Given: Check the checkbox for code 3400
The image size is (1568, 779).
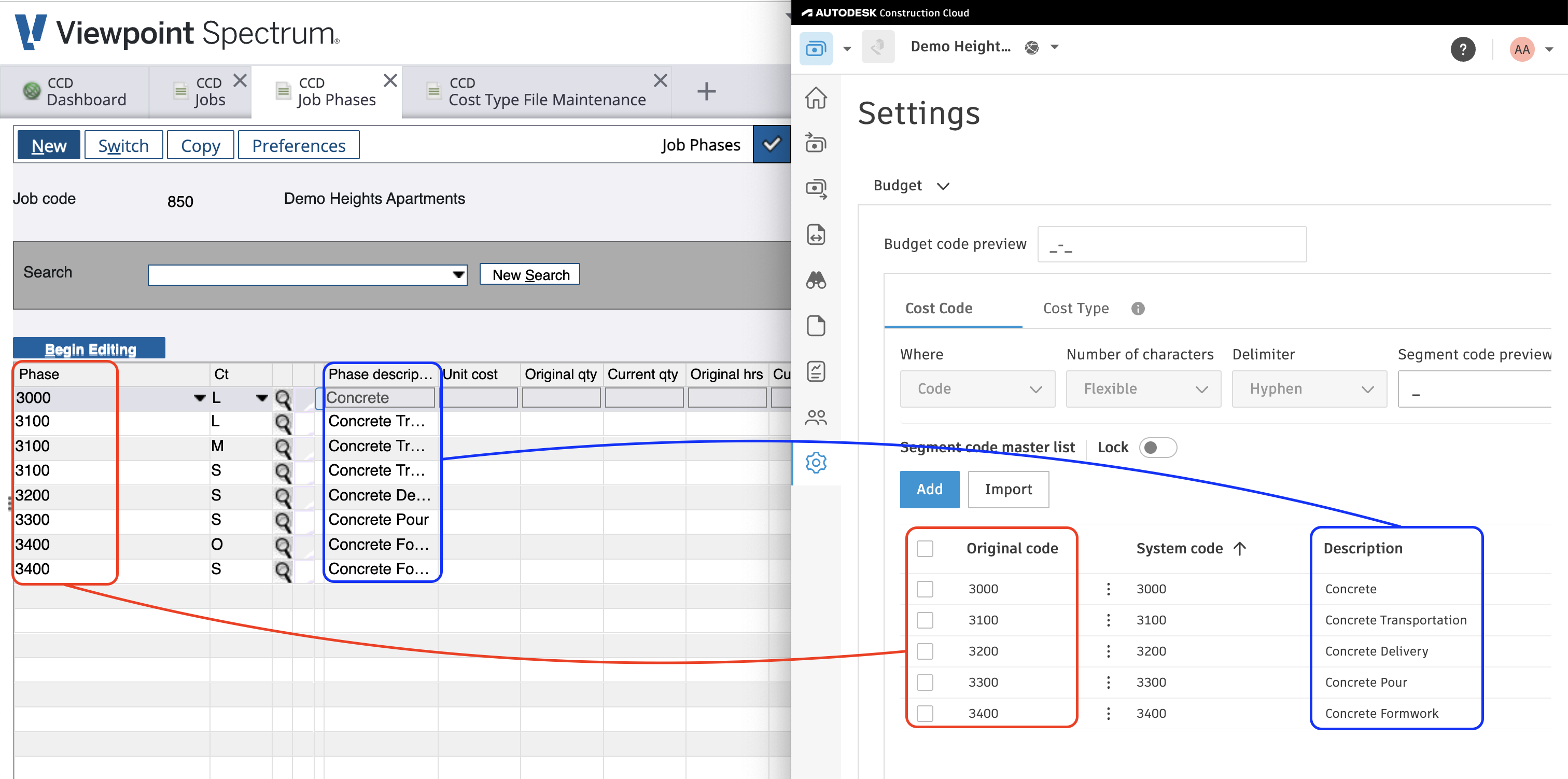Looking at the screenshot, I should (x=925, y=713).
